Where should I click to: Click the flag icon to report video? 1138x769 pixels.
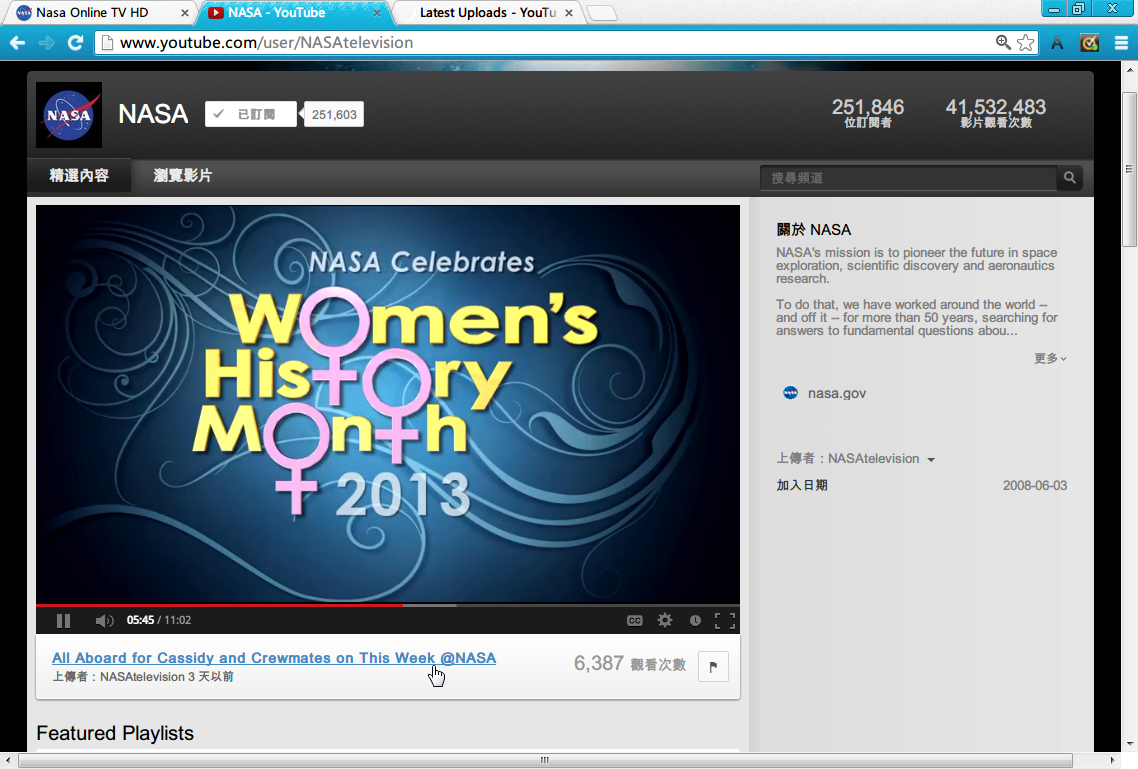coord(713,667)
